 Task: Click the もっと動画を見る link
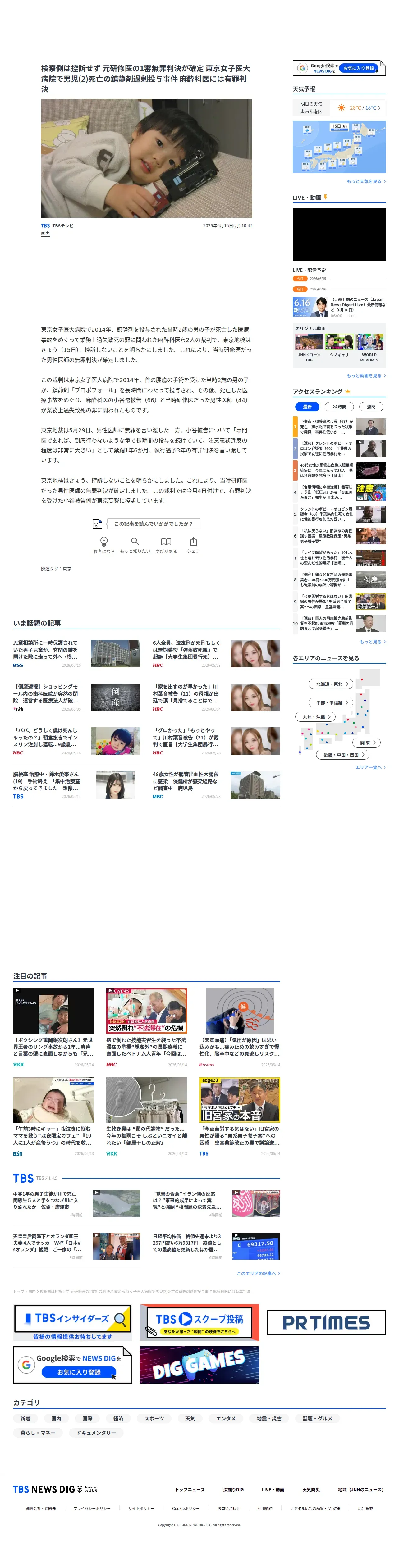(x=366, y=375)
